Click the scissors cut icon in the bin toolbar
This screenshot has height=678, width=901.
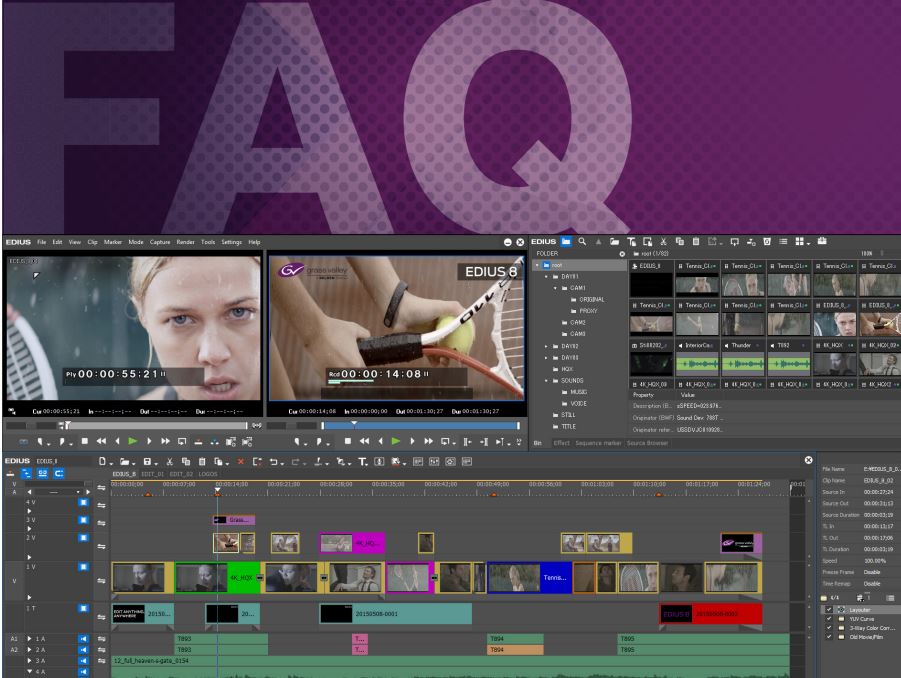(662, 240)
